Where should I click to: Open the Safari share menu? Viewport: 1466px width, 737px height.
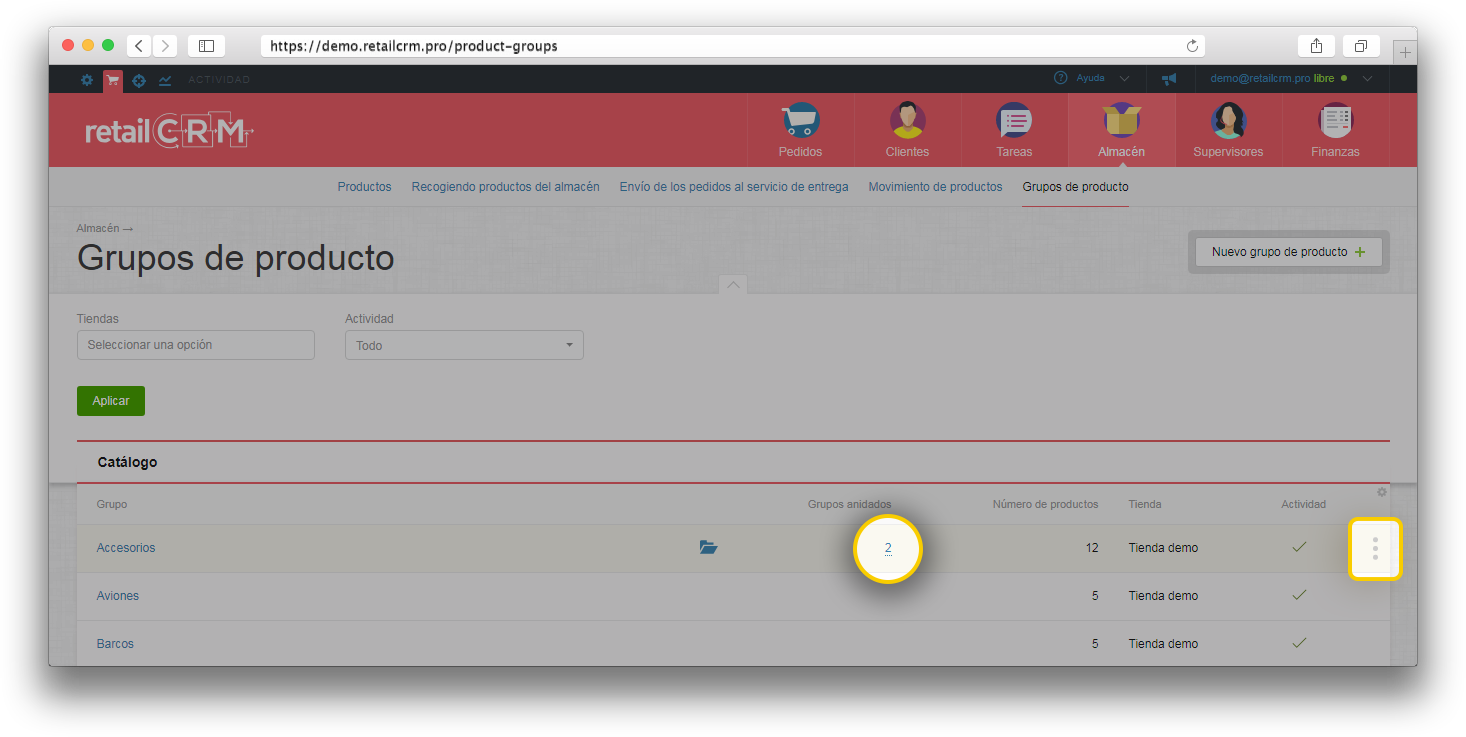(x=1316, y=46)
